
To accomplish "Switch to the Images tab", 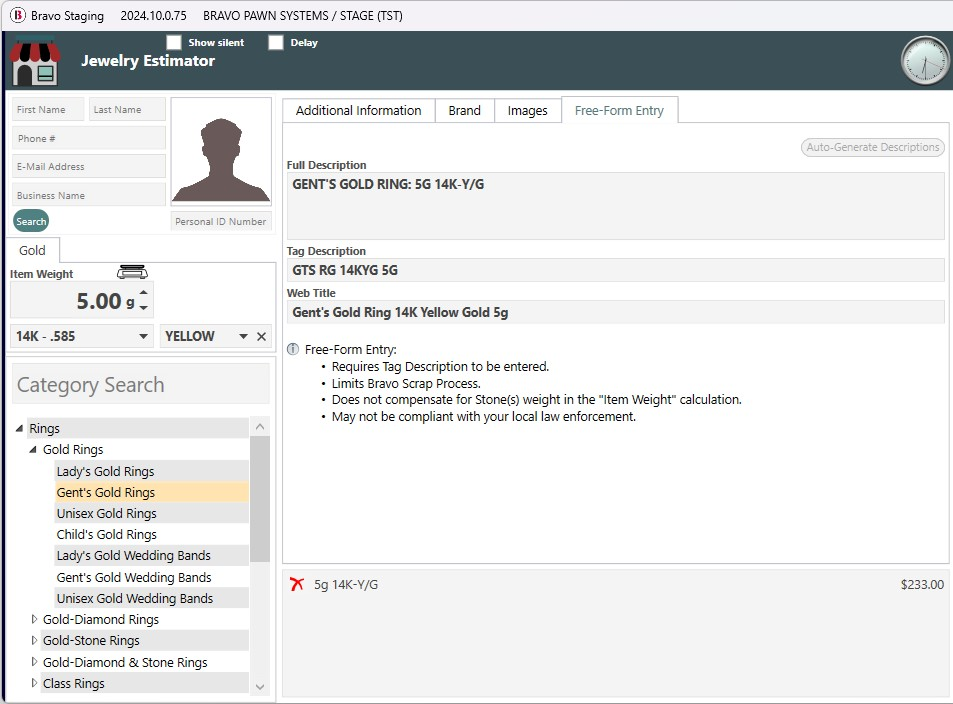I will (528, 110).
